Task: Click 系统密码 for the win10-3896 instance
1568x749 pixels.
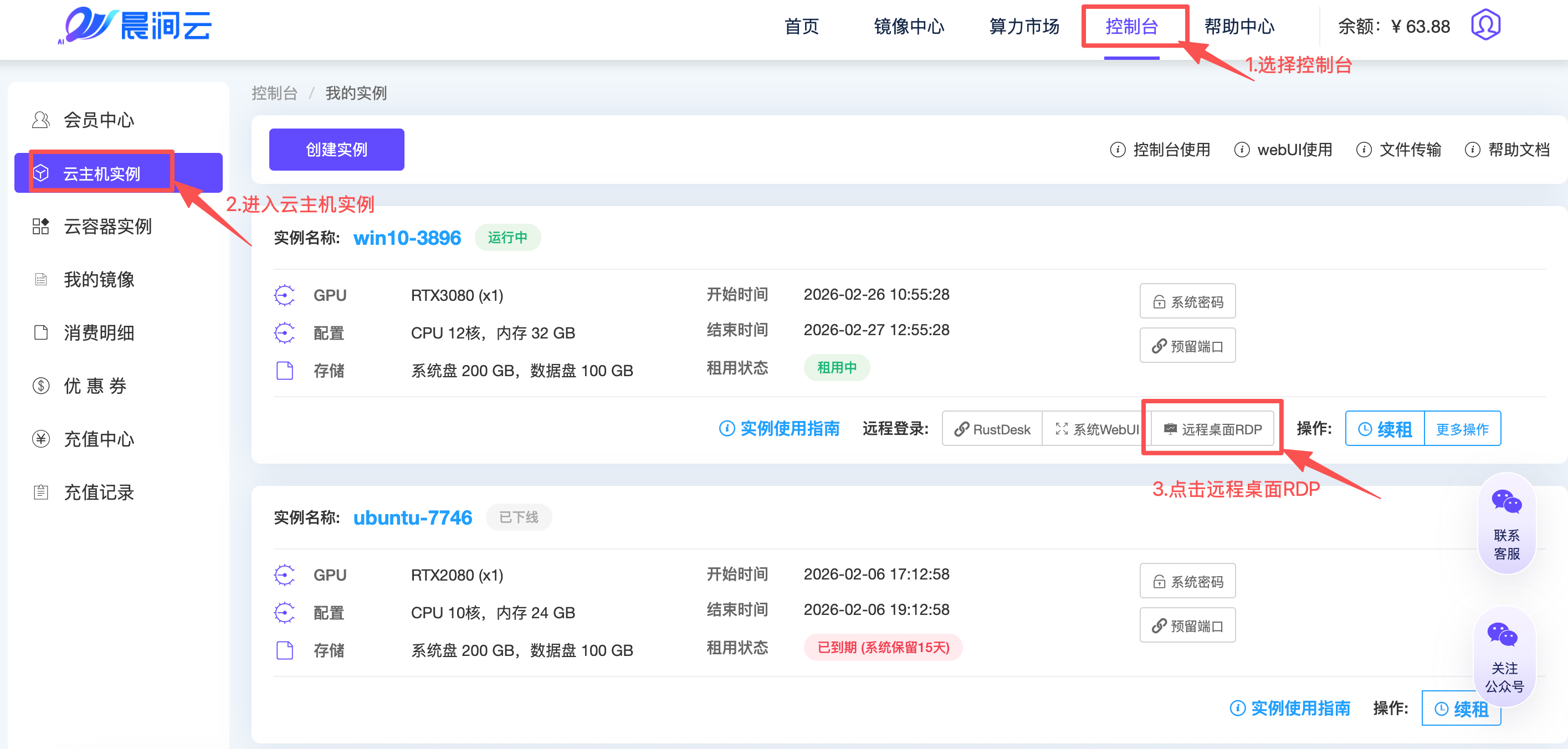Action: coord(1187,302)
